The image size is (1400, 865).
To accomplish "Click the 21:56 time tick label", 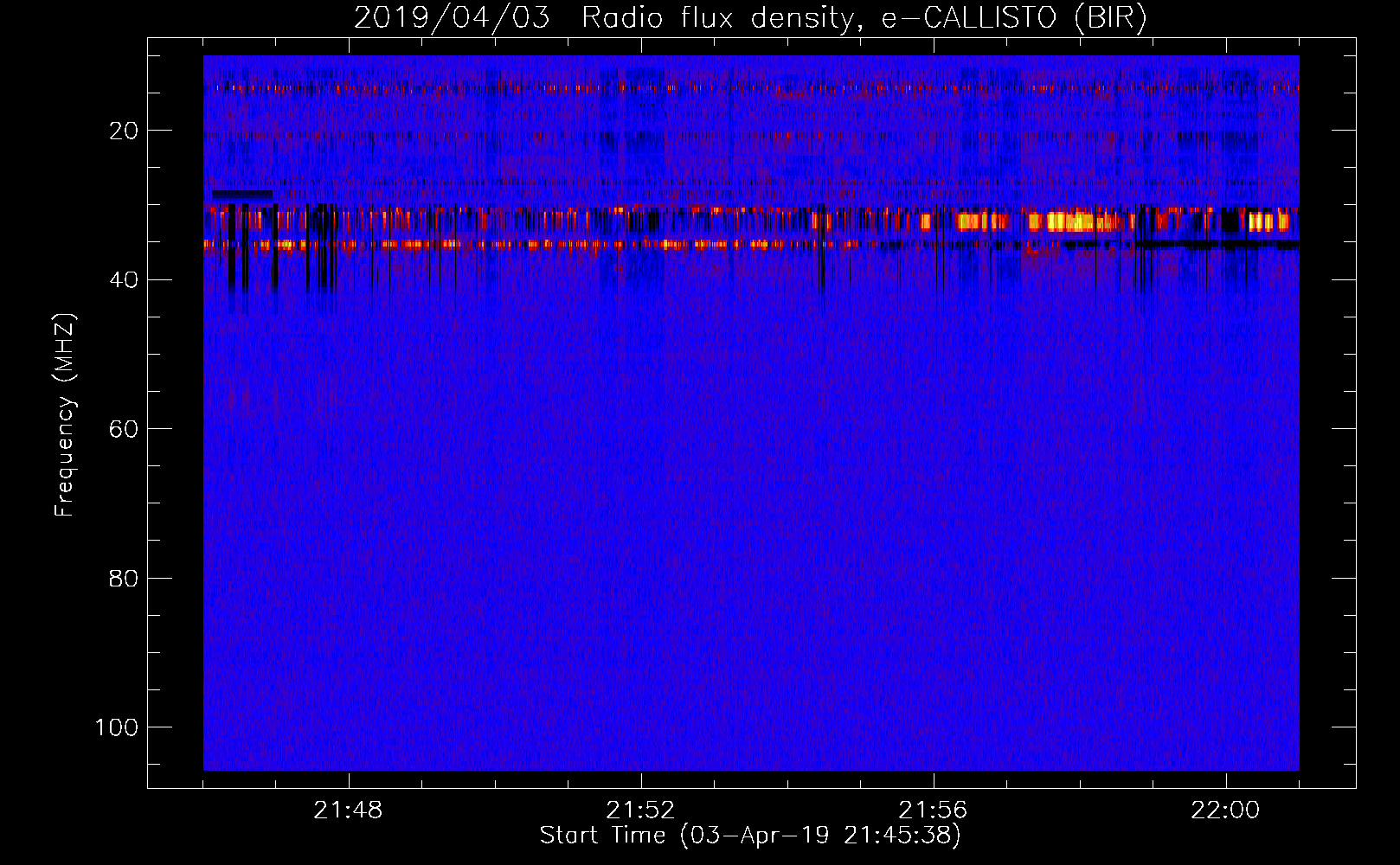I will pos(933,811).
